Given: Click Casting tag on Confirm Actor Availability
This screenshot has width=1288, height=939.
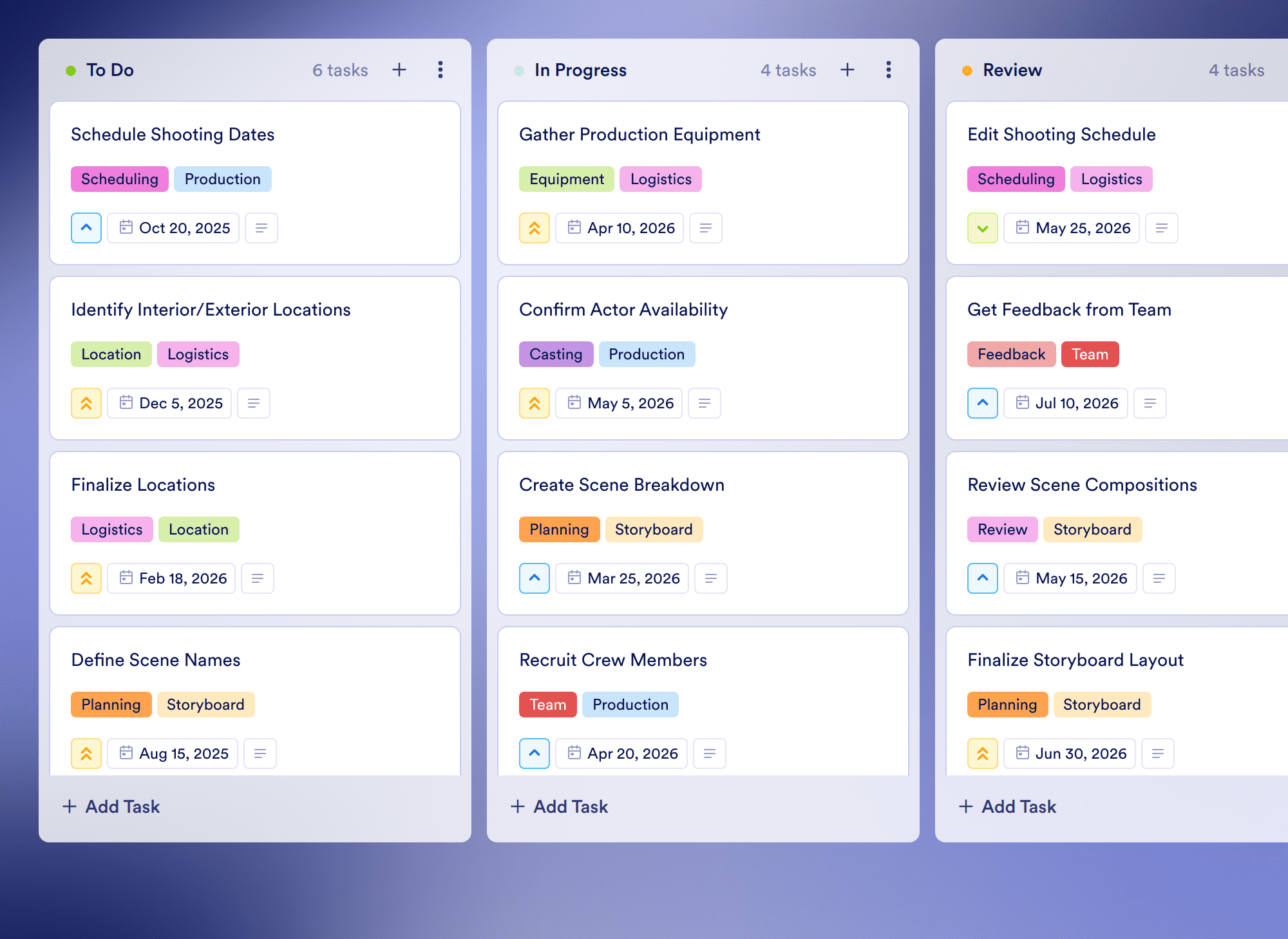Looking at the screenshot, I should click(556, 354).
